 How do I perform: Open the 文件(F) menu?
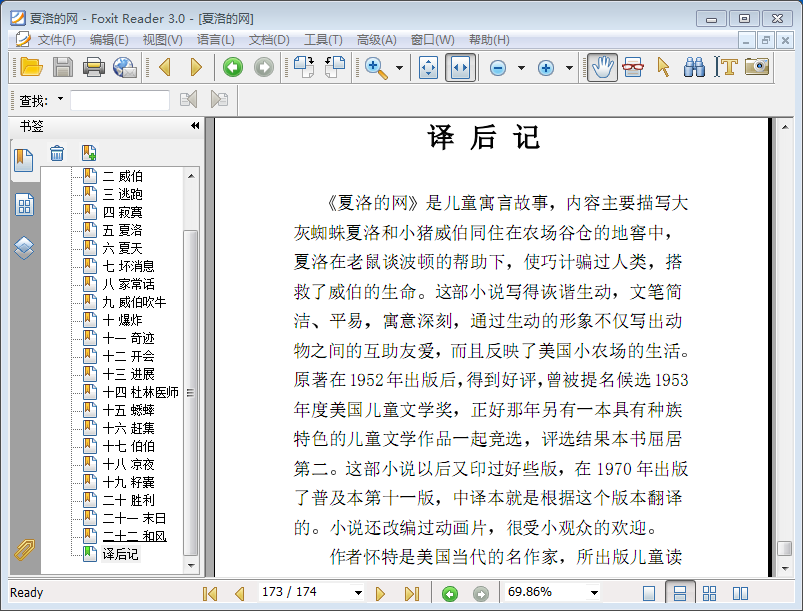coord(56,40)
